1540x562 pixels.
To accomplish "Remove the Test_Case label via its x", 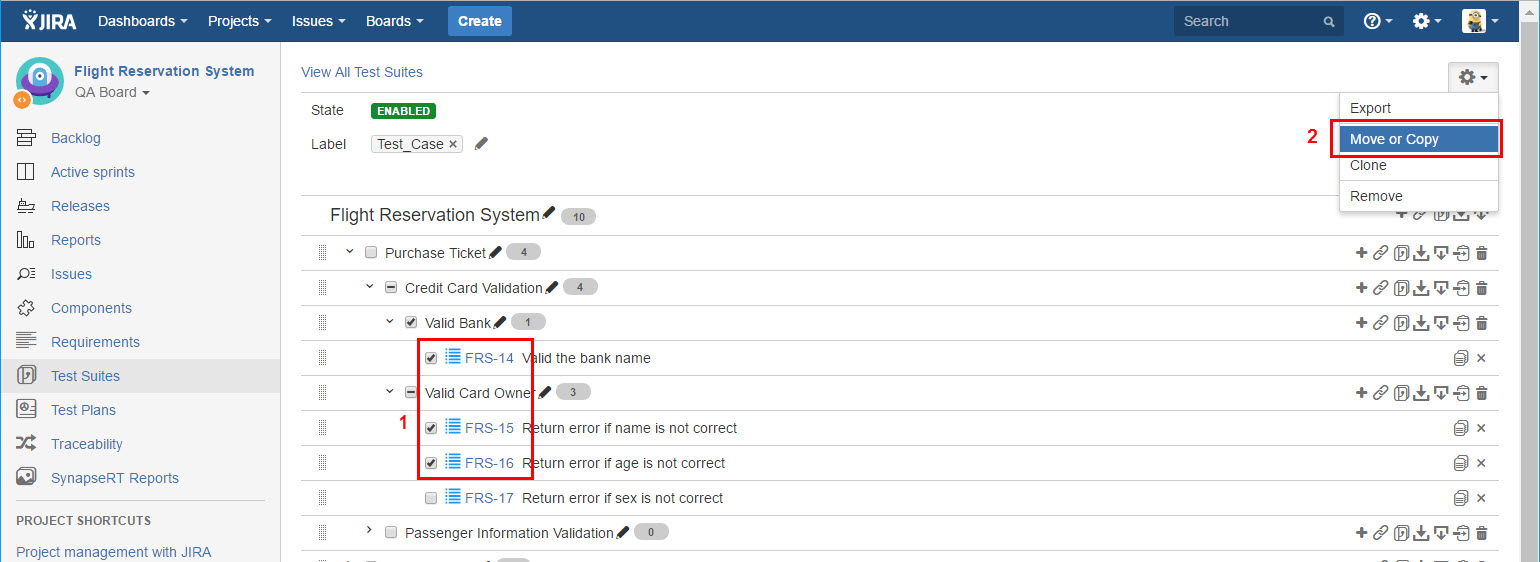I will 453,144.
